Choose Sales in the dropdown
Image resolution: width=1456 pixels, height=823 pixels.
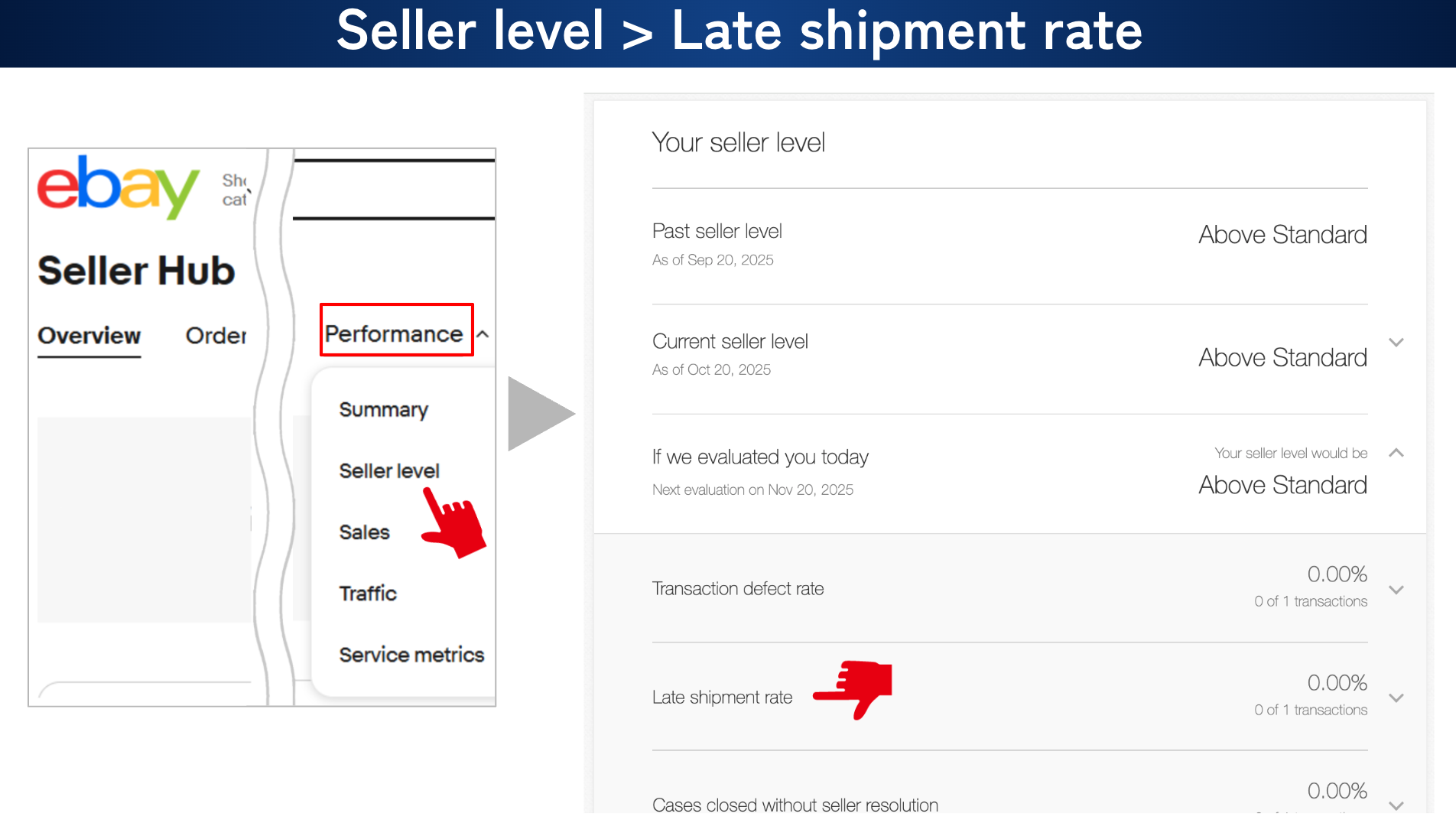[364, 532]
